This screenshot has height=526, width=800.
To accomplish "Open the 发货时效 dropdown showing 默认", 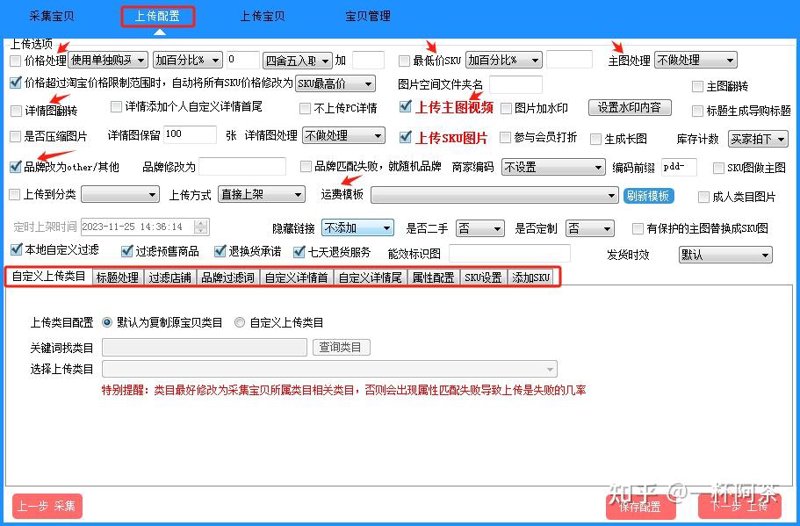I will 726,255.
